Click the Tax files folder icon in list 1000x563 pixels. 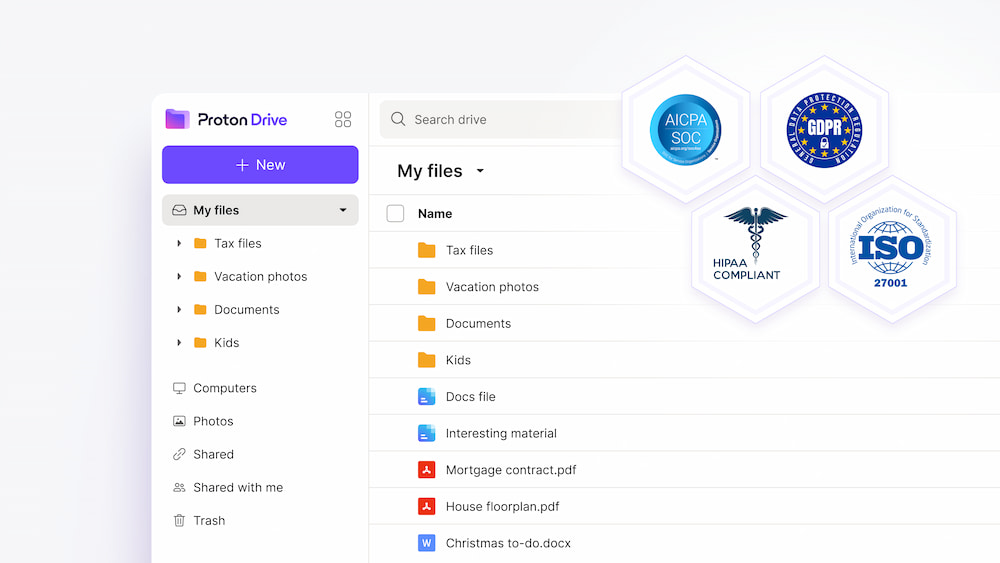click(427, 250)
